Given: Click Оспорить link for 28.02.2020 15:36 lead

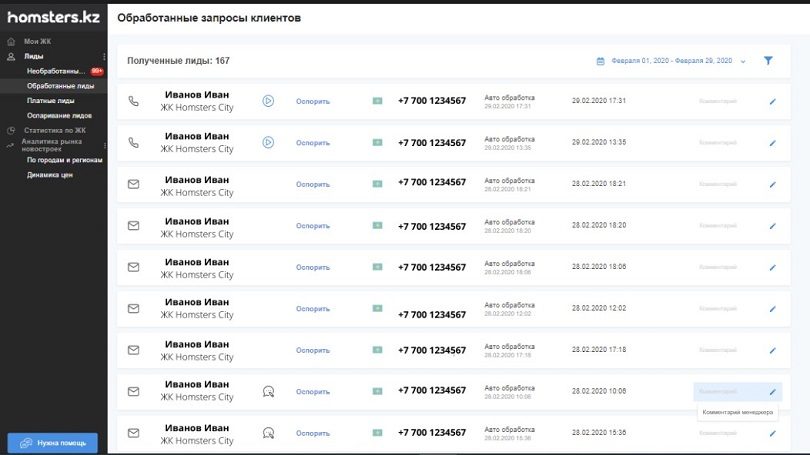Looking at the screenshot, I should pos(313,433).
